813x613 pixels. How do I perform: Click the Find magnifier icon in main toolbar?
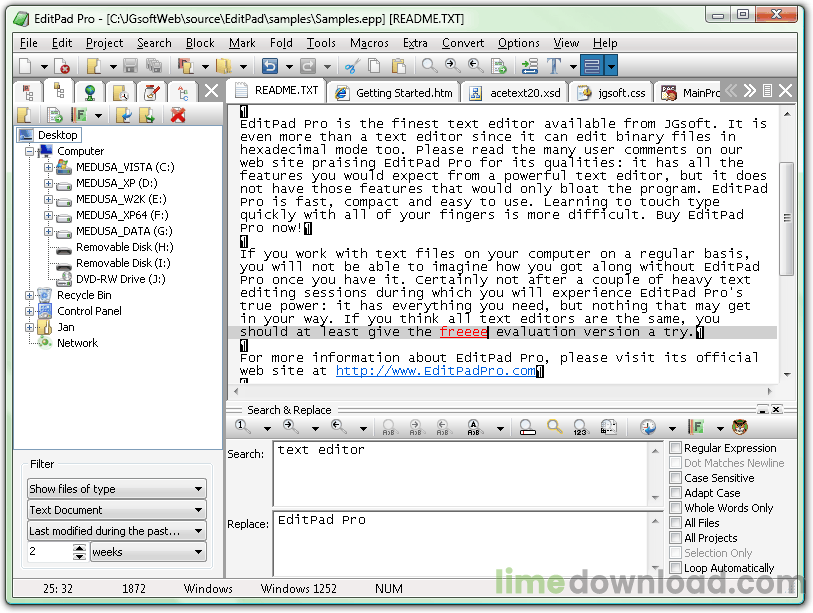429,66
